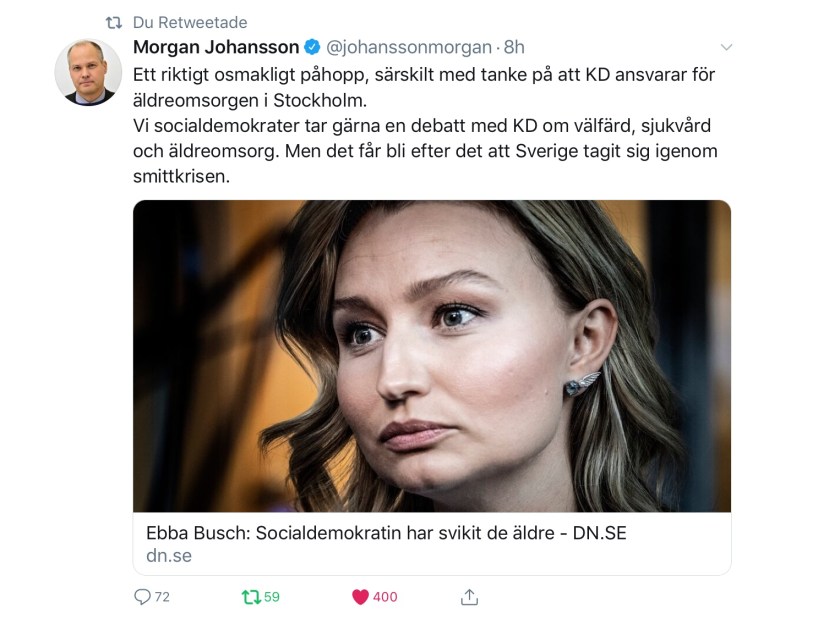Open Morgan Johansson's profile picture

[88, 72]
